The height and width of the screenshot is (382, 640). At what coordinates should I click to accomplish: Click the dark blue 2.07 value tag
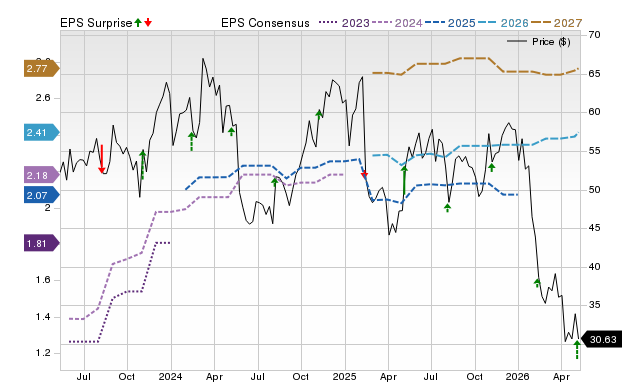tap(42, 195)
